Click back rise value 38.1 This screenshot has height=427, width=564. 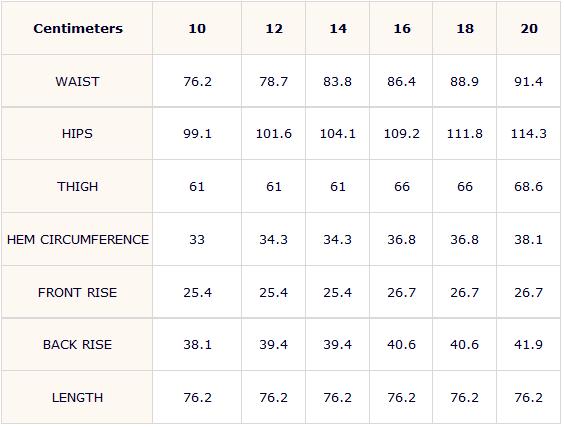pos(197,345)
